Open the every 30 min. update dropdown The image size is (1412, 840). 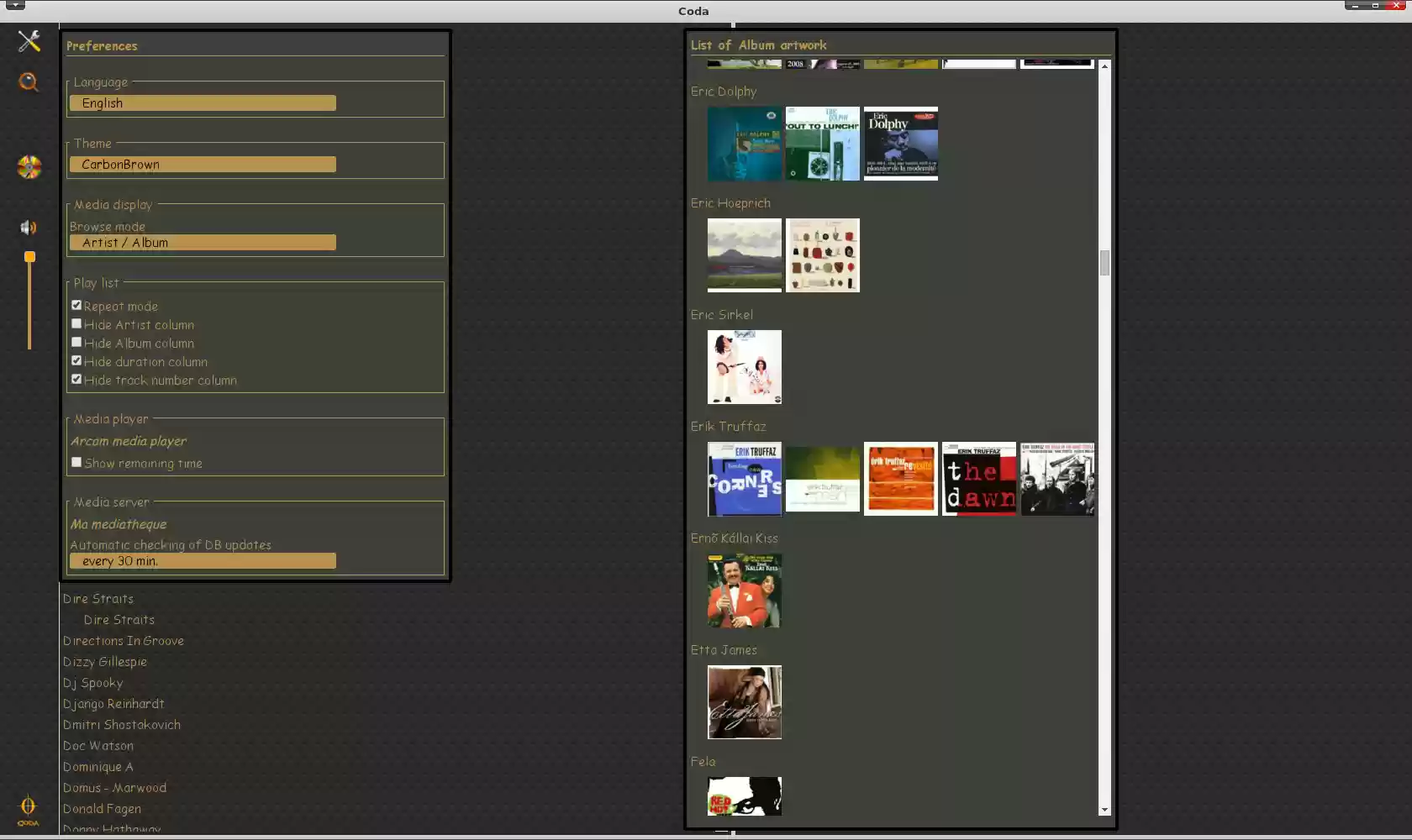(x=202, y=561)
